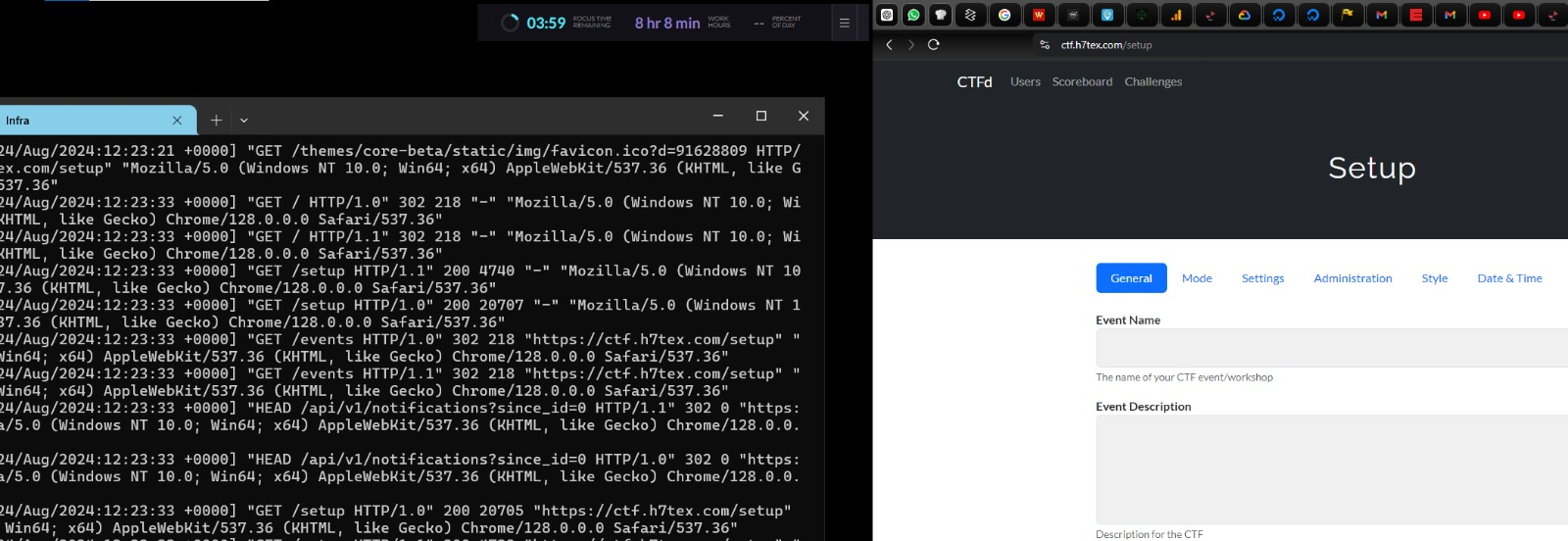
Task: Open the WhatsApp browser tab
Action: [913, 15]
